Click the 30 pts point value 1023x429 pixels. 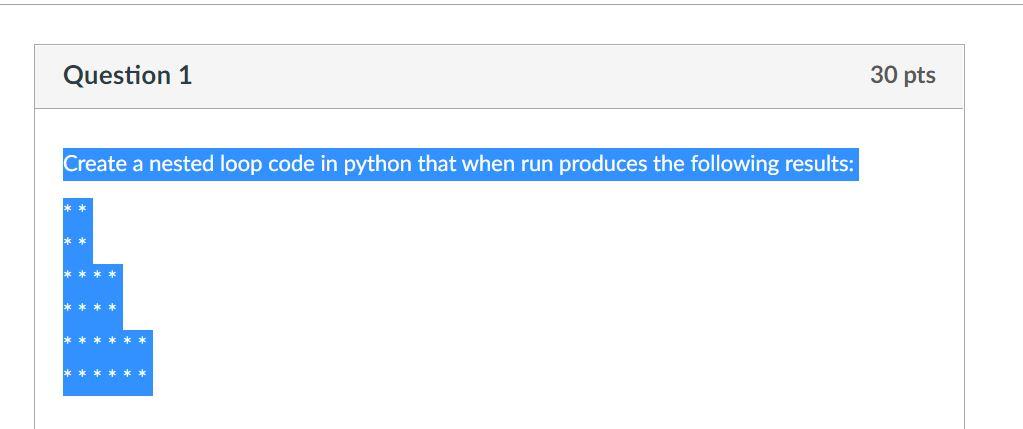pos(902,76)
